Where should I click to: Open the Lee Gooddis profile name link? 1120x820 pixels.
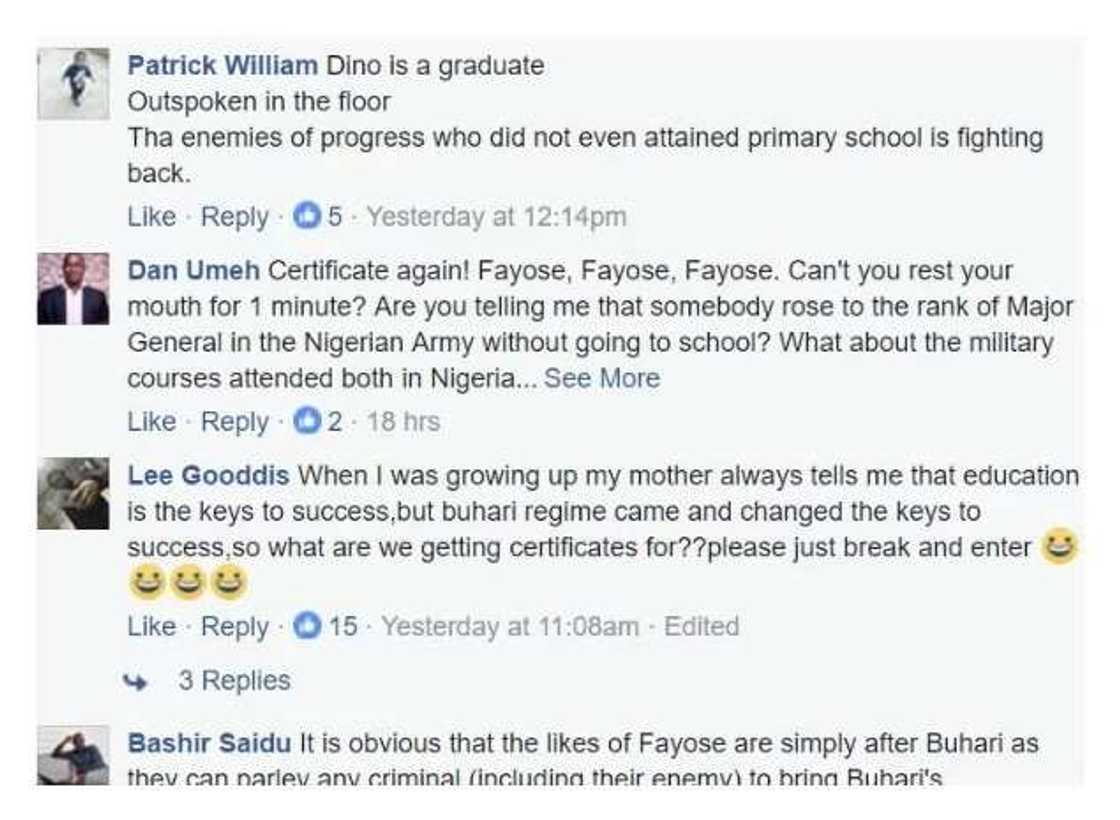click(x=208, y=475)
